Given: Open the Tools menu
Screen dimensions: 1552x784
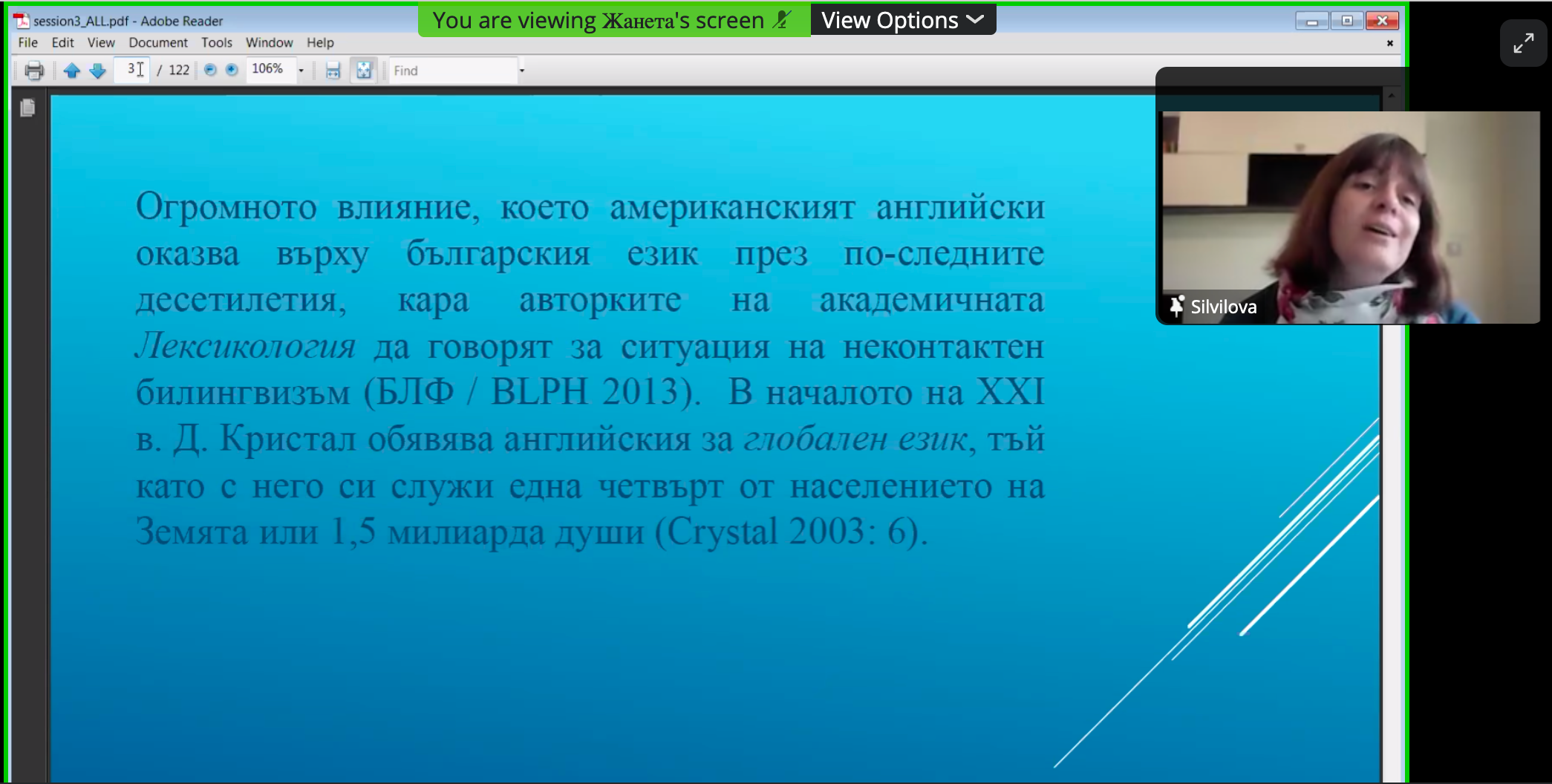Looking at the screenshot, I should (216, 42).
